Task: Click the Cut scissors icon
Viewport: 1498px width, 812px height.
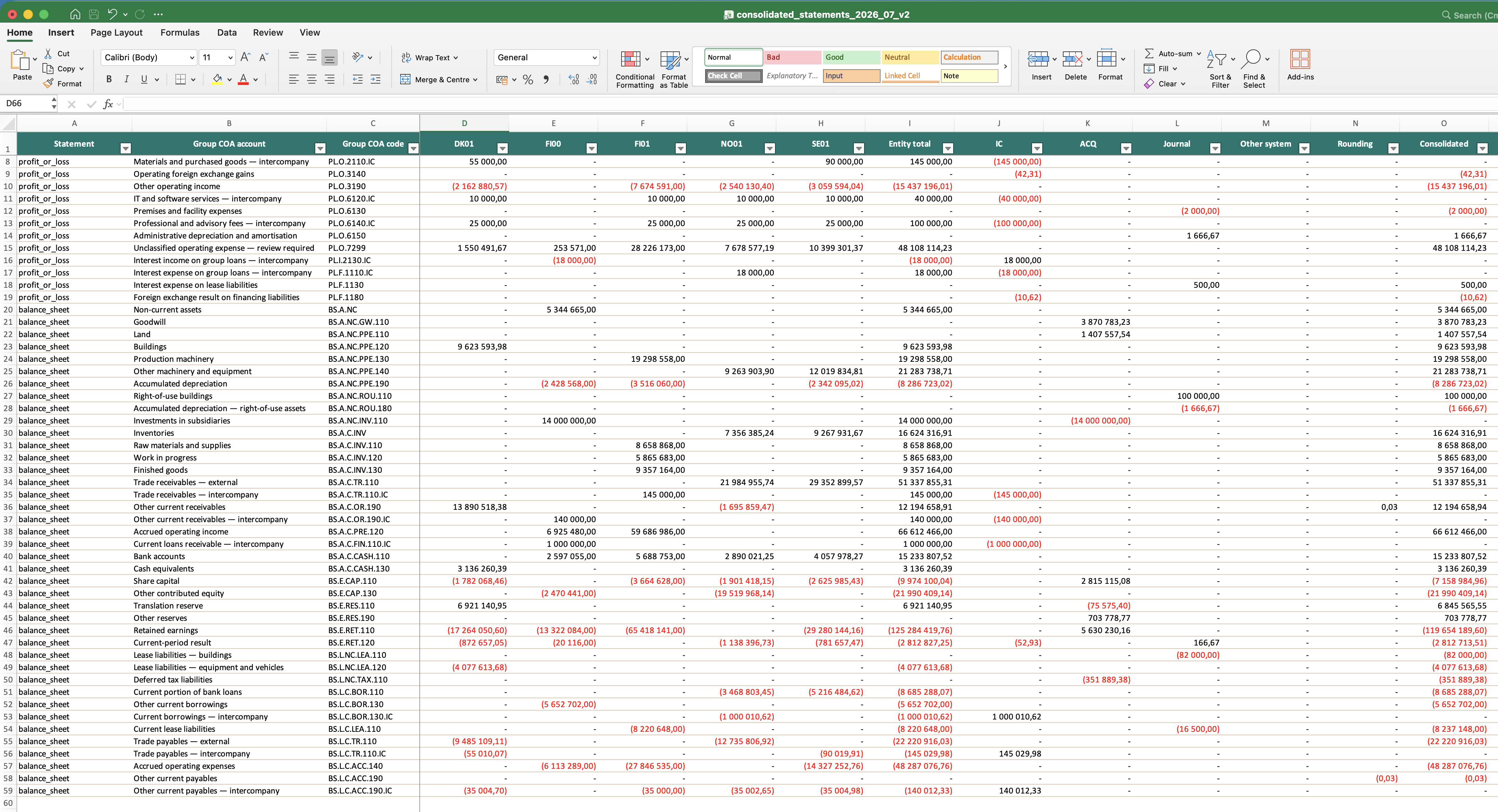Action: 48,53
